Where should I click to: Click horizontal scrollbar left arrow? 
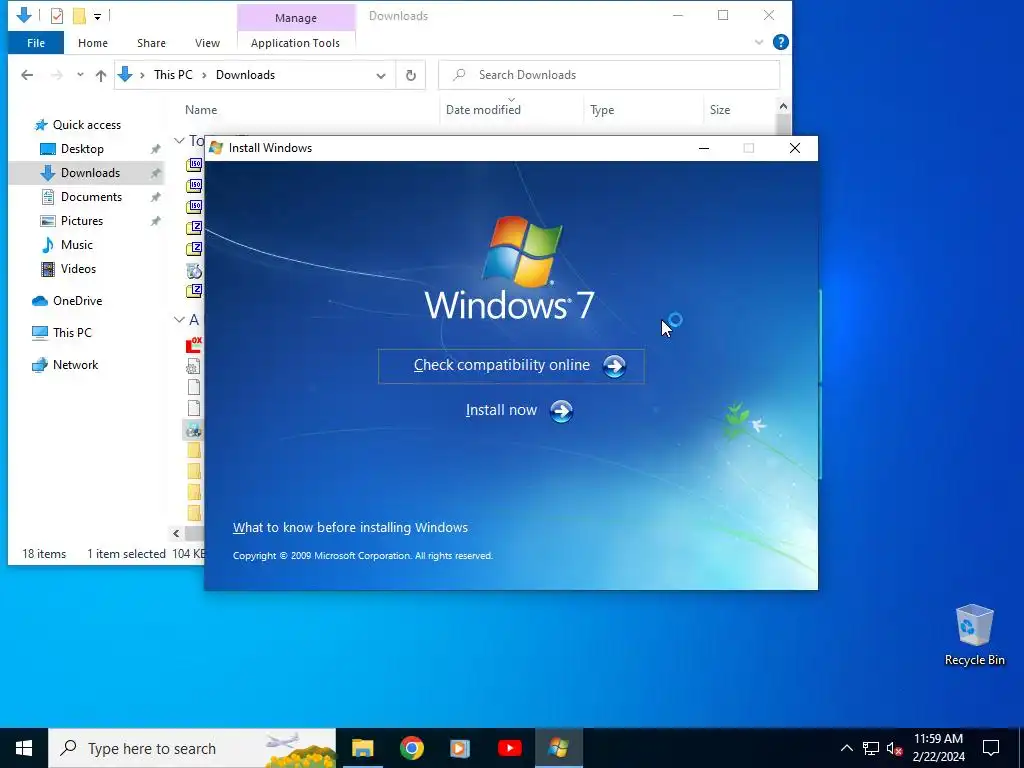176,534
